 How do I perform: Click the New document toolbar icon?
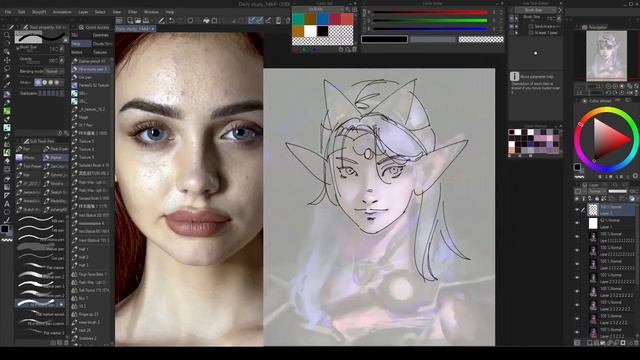coord(130,20)
